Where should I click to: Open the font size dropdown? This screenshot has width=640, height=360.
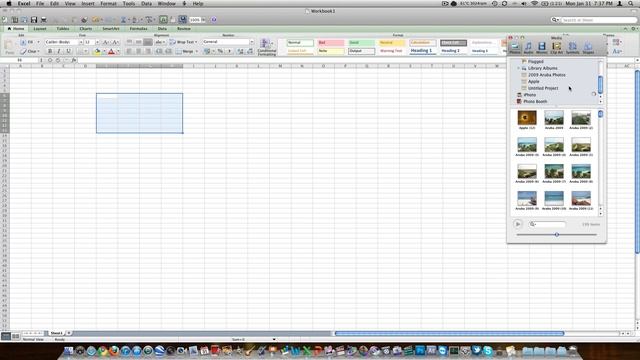pos(97,42)
